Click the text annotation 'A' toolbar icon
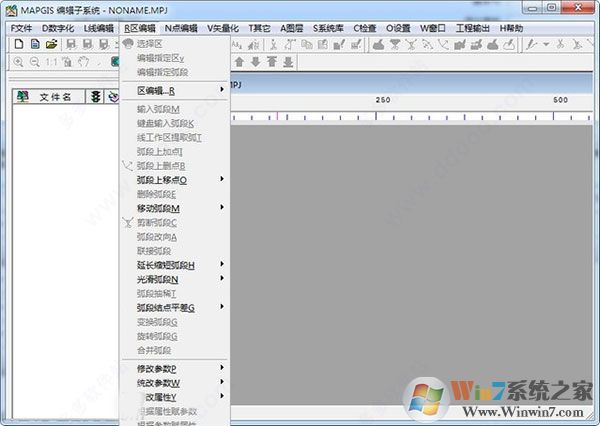Screen dimensions: 600x426 [x=237, y=45]
